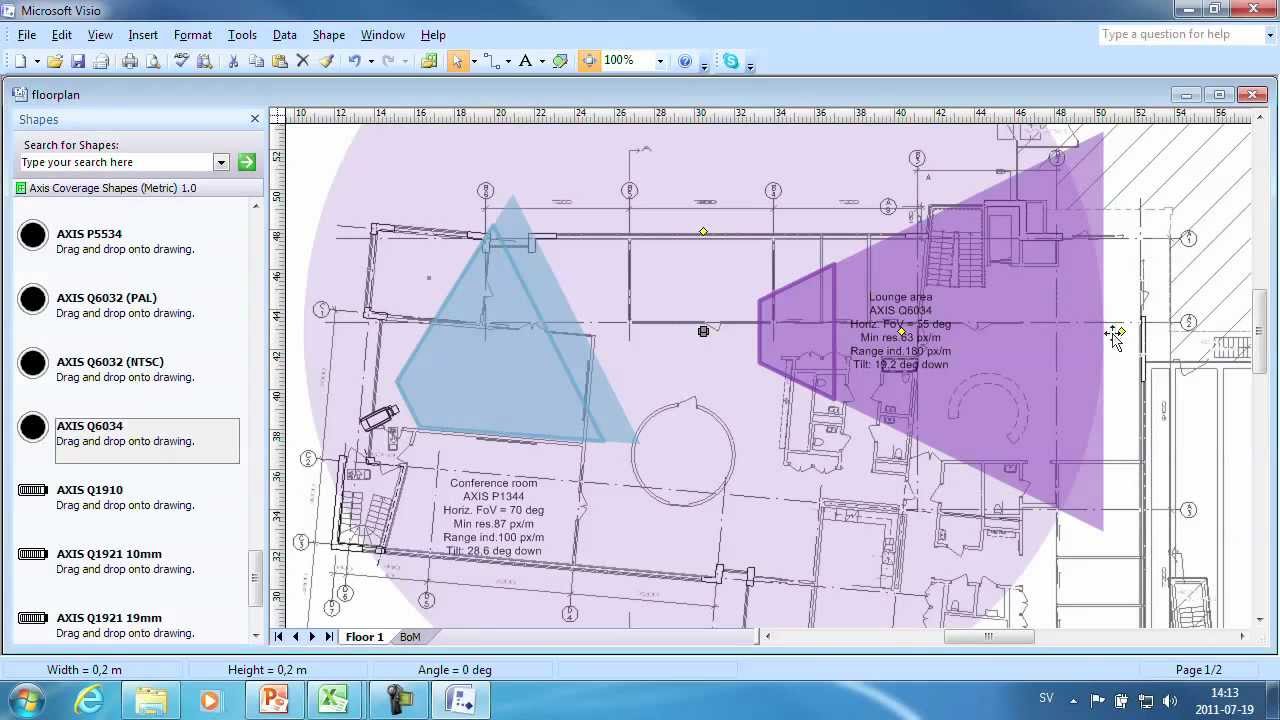This screenshot has width=1280, height=720.
Task: Select the Text tool
Action: (x=525, y=61)
